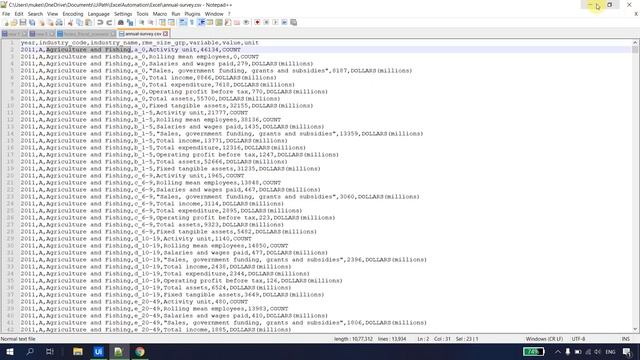Viewport: 640px width, 360px height.
Task: Toggle show all characters icon
Action: point(192,22)
